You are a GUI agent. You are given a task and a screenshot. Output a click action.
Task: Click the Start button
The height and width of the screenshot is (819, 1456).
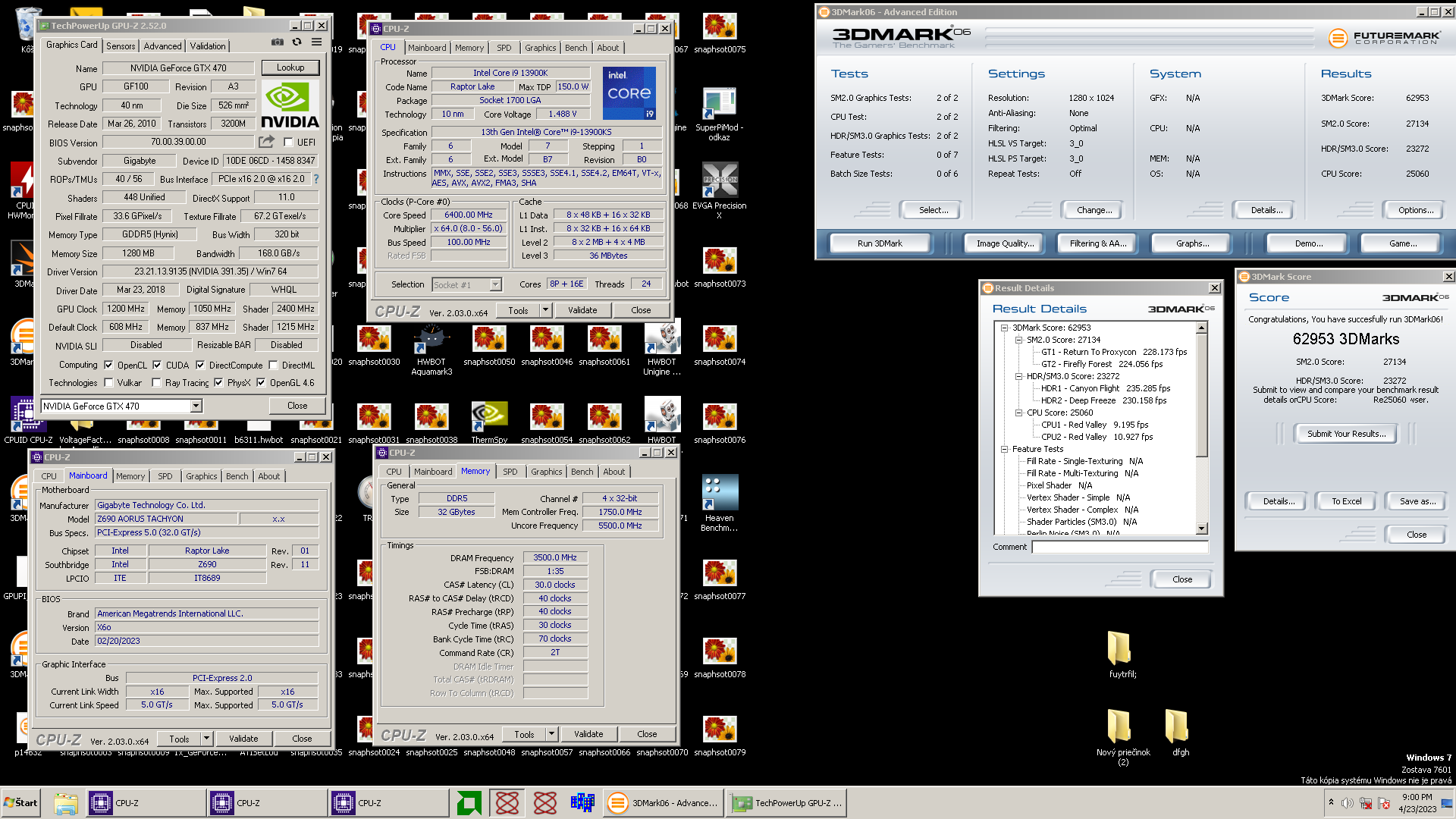[x=23, y=802]
